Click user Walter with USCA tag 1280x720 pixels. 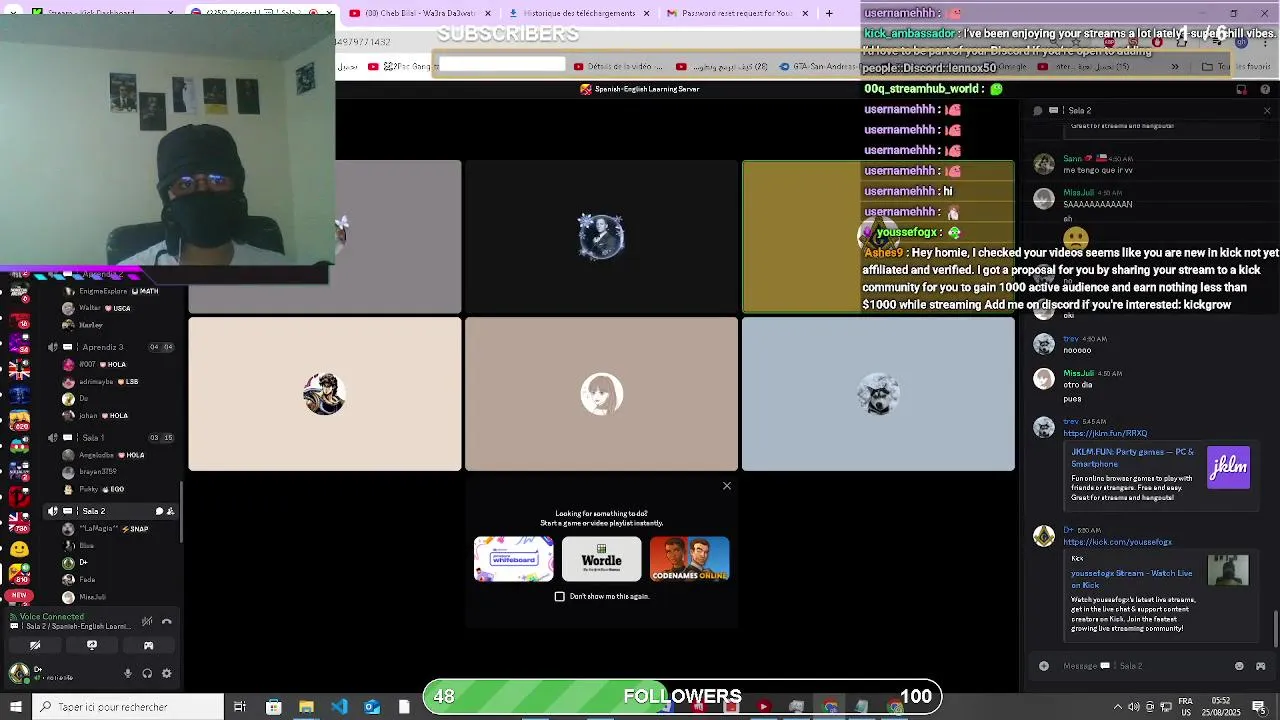(95, 308)
